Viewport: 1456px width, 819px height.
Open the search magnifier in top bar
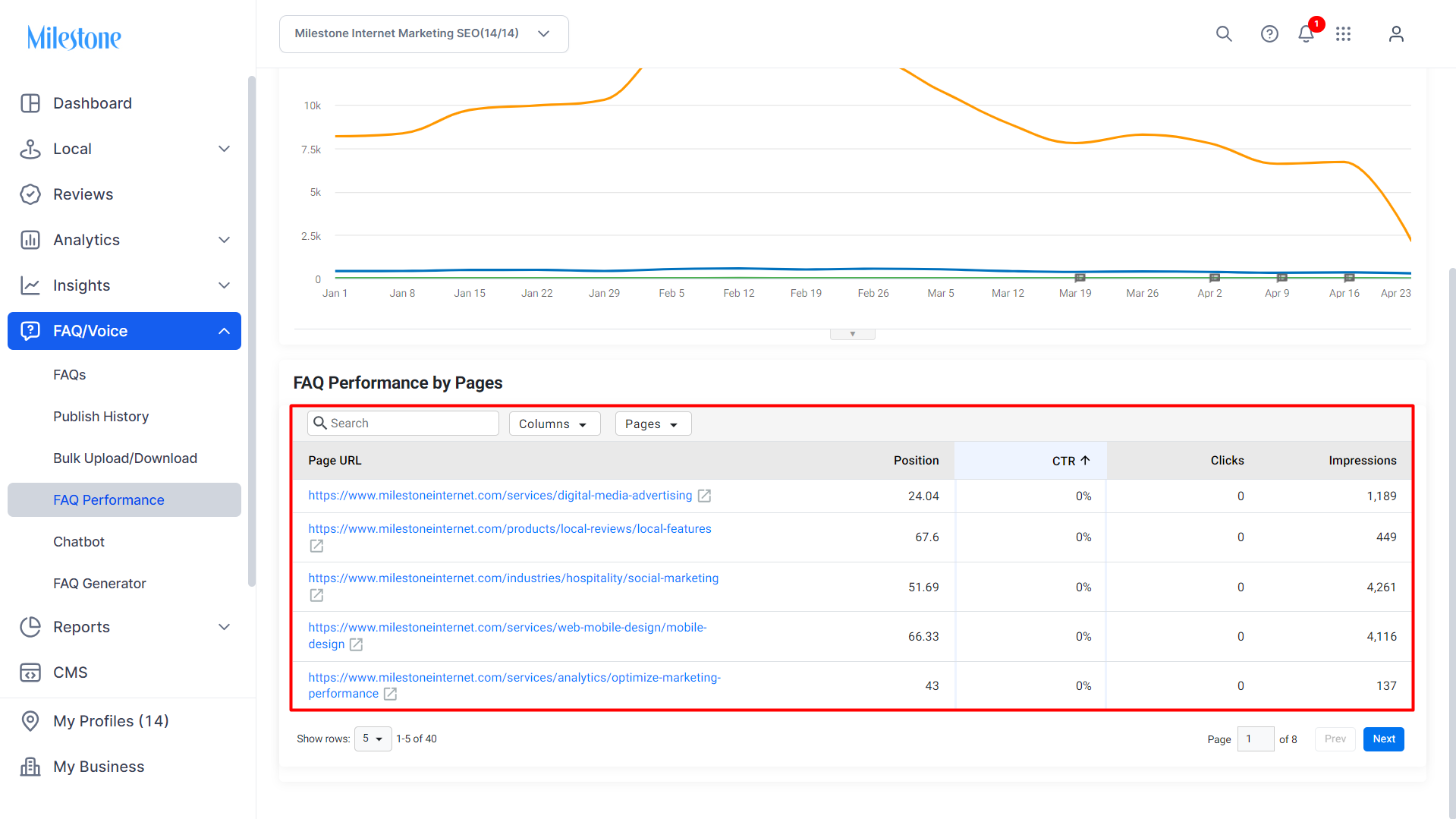[x=1224, y=34]
